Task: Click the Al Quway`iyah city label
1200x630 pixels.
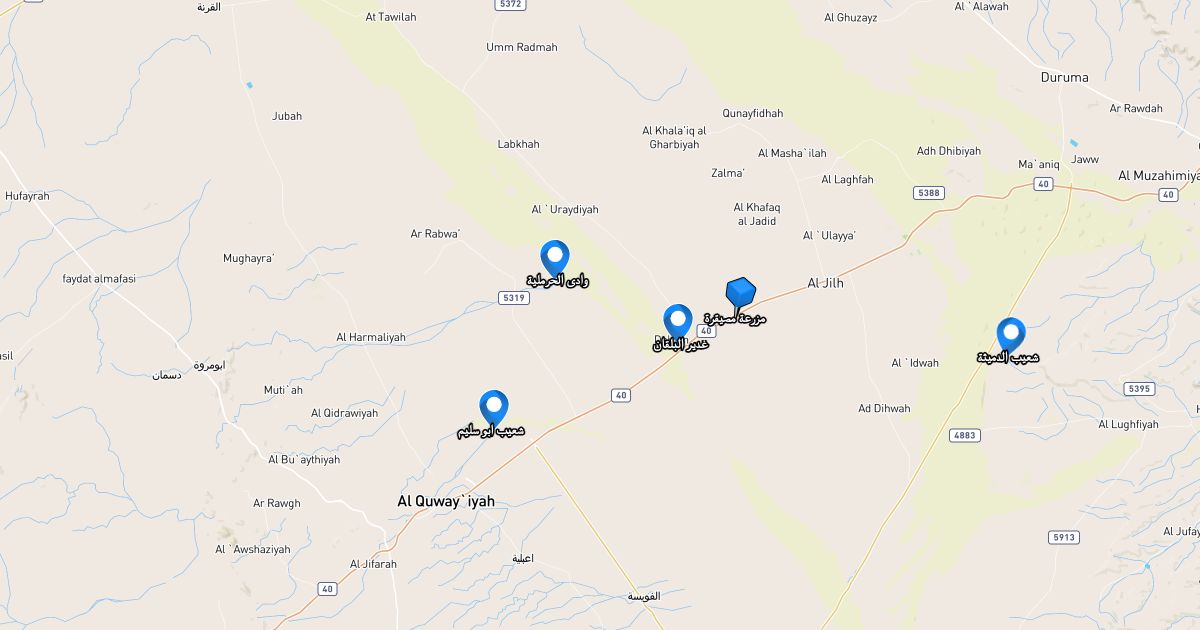Action: click(446, 501)
